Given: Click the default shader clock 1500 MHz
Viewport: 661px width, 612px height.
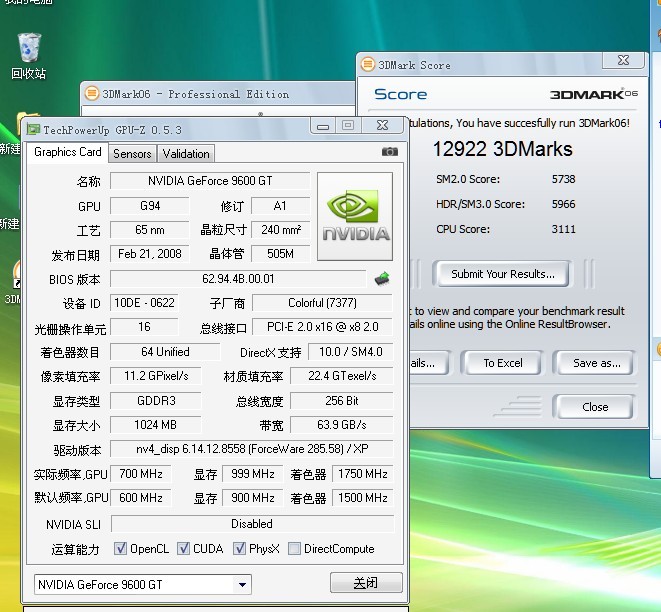Looking at the screenshot, I should pyautogui.click(x=363, y=498).
